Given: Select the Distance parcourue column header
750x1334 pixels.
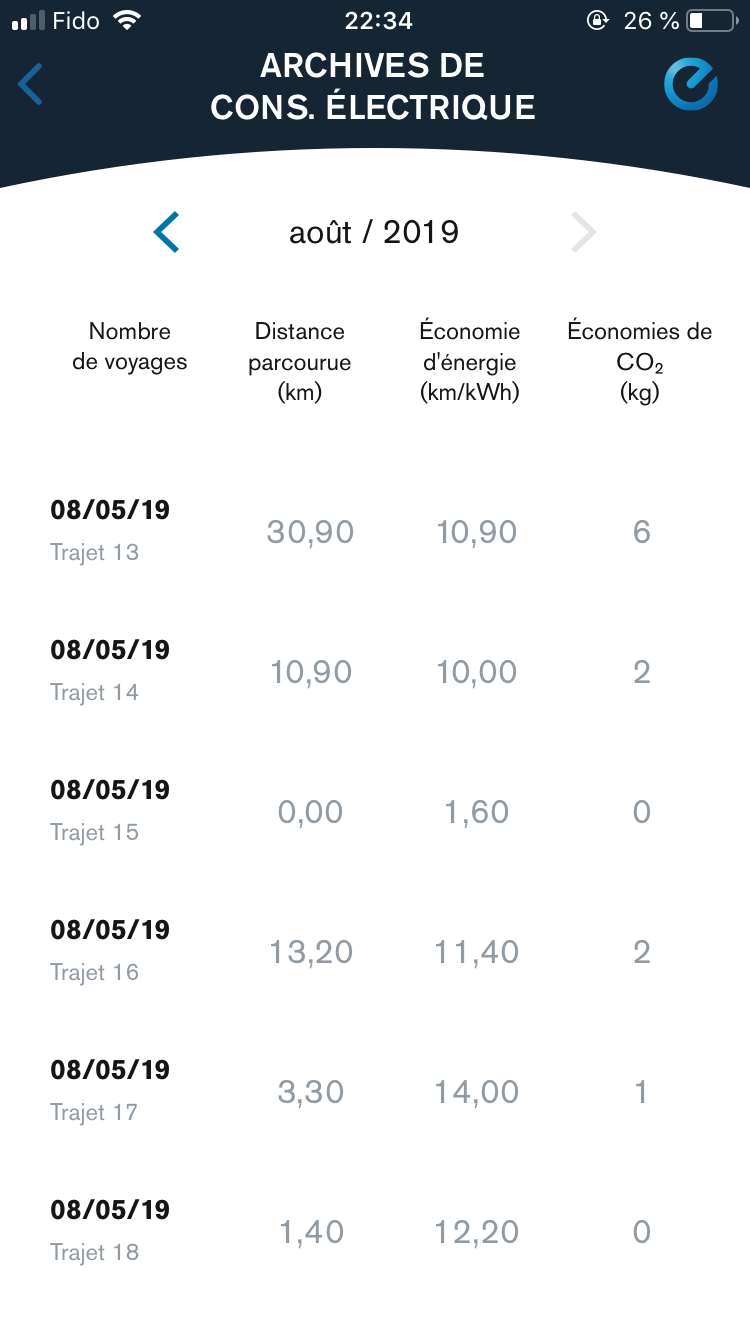Looking at the screenshot, I should pyautogui.click(x=300, y=361).
